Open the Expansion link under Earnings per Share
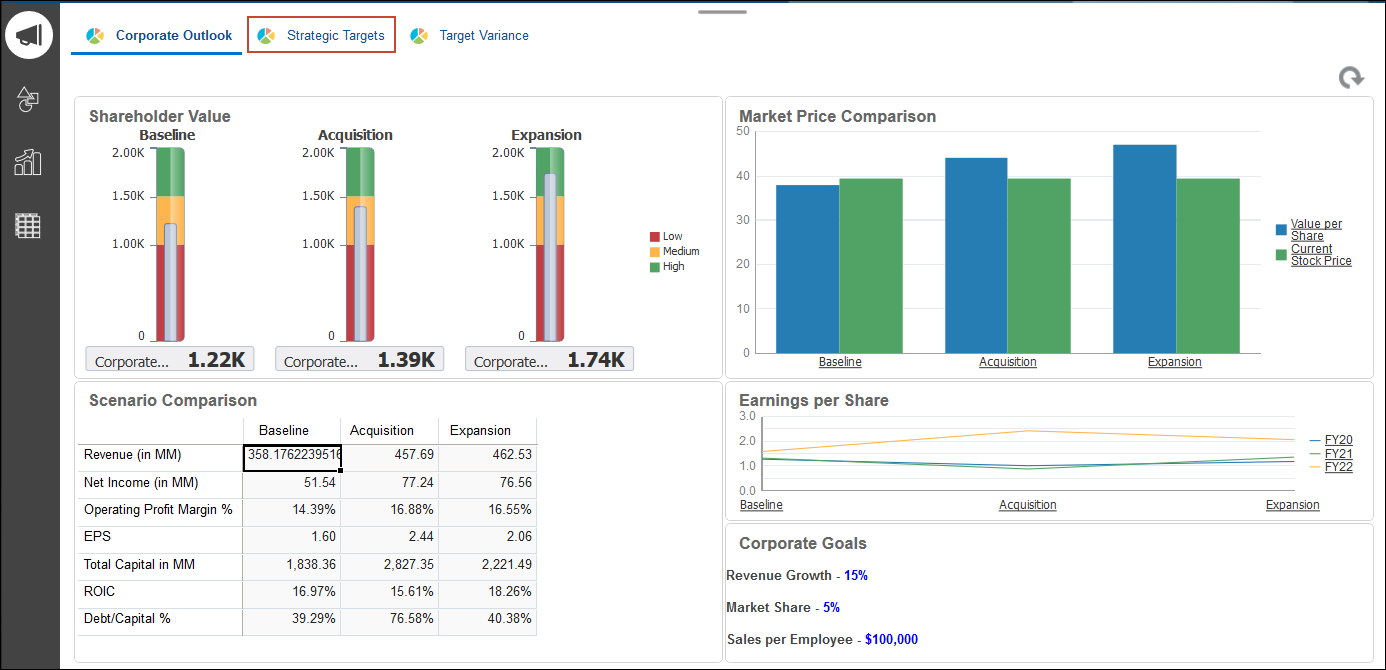1386x670 pixels. click(1292, 505)
